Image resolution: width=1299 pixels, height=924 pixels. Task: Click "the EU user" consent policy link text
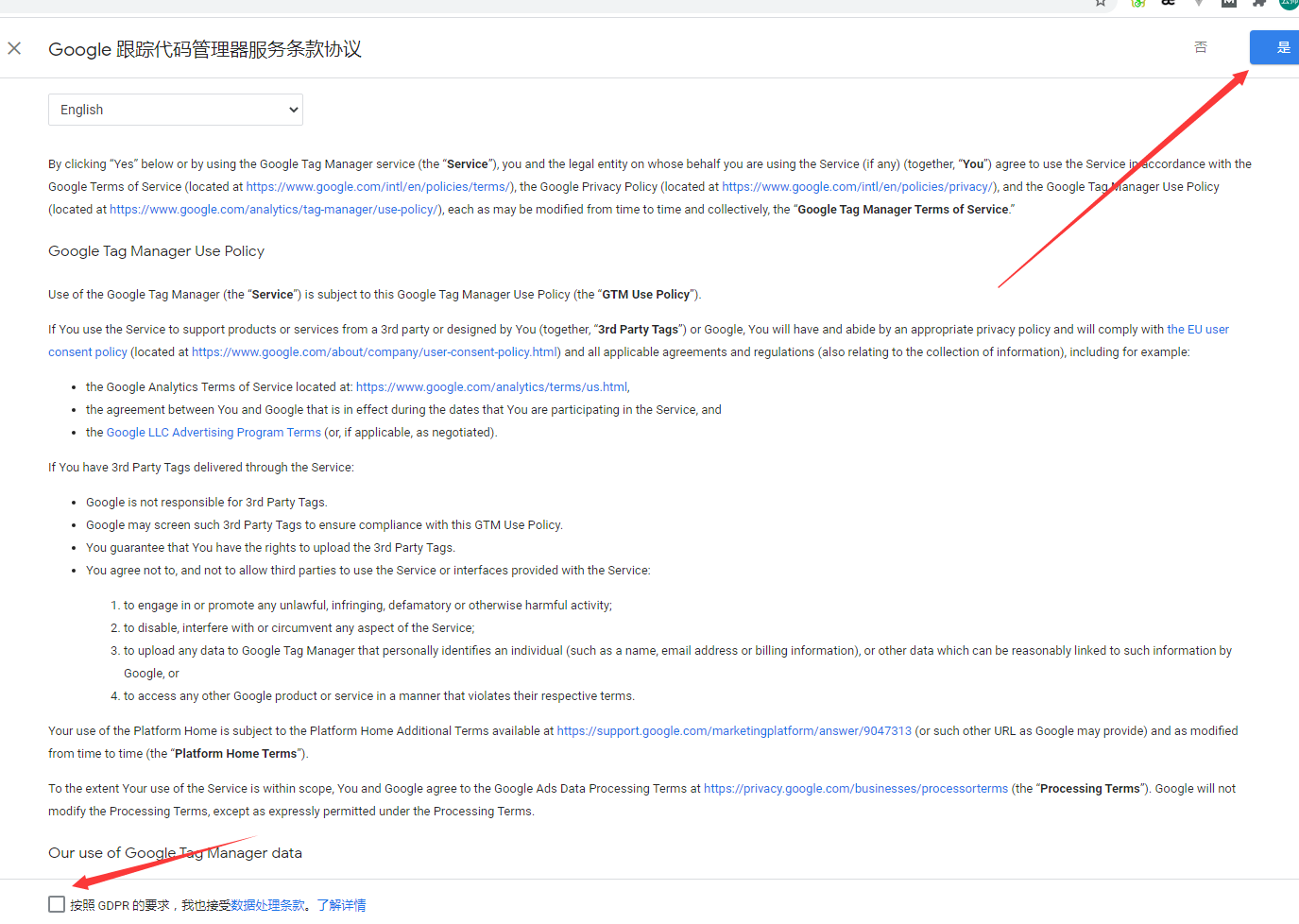pyautogui.click(x=1198, y=330)
